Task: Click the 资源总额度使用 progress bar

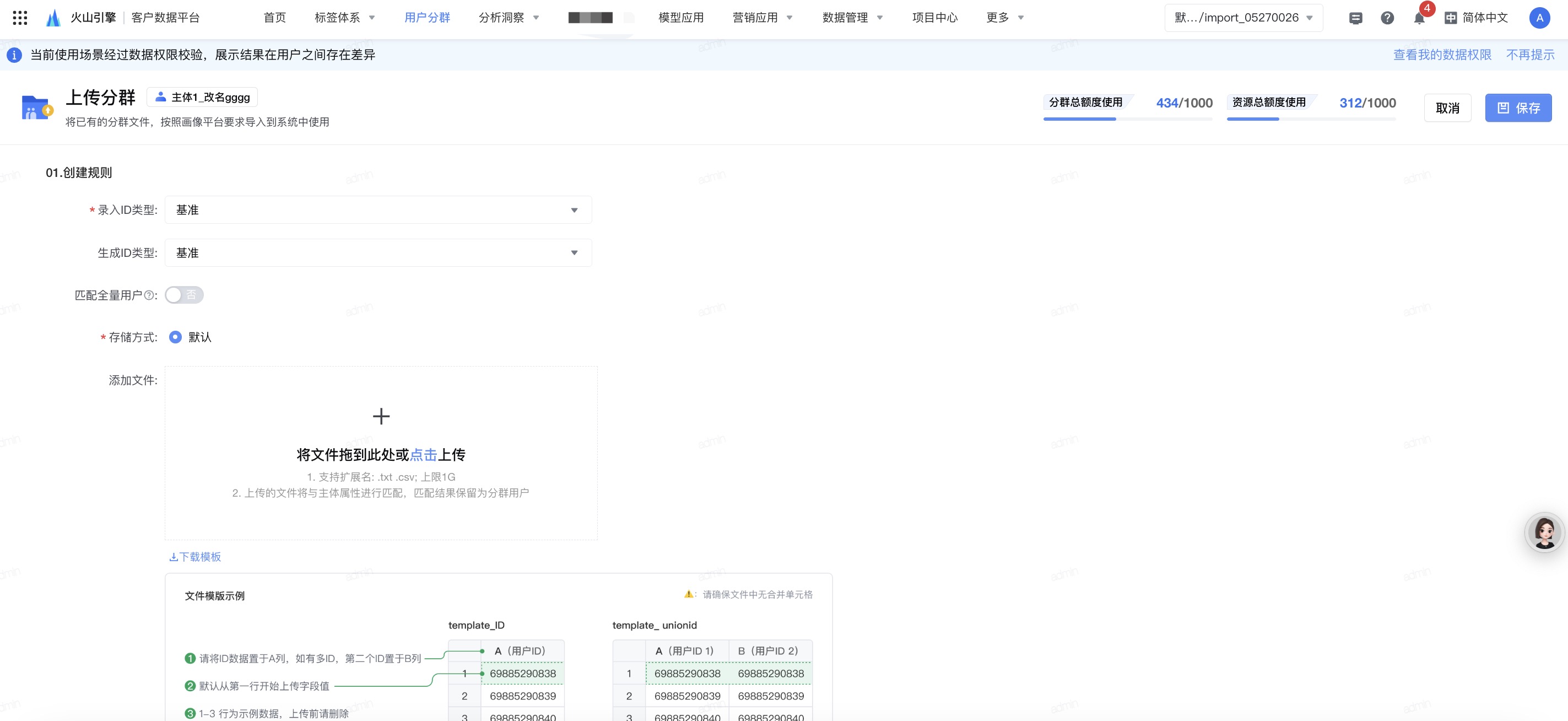Action: [1311, 119]
